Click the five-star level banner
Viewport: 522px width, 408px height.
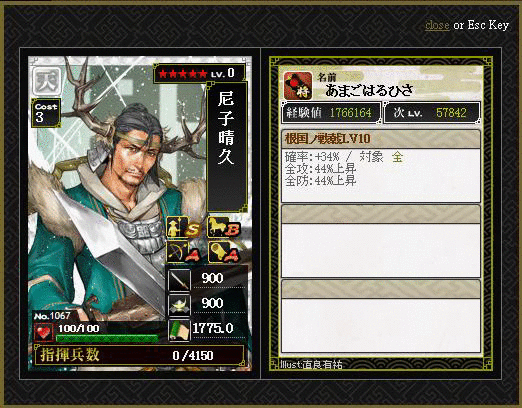tap(199, 73)
